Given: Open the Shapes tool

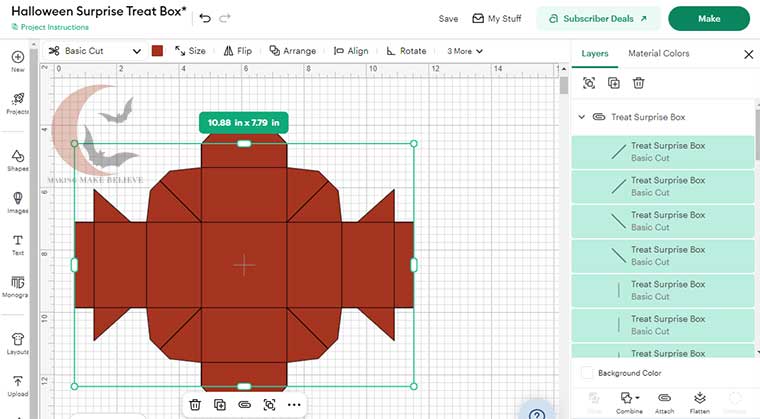Looking at the screenshot, I should [17, 161].
